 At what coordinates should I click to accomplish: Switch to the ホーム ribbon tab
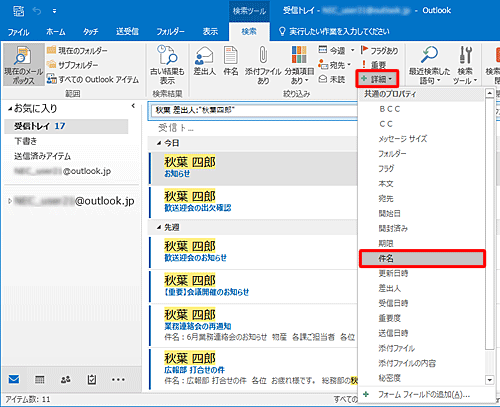(x=56, y=32)
